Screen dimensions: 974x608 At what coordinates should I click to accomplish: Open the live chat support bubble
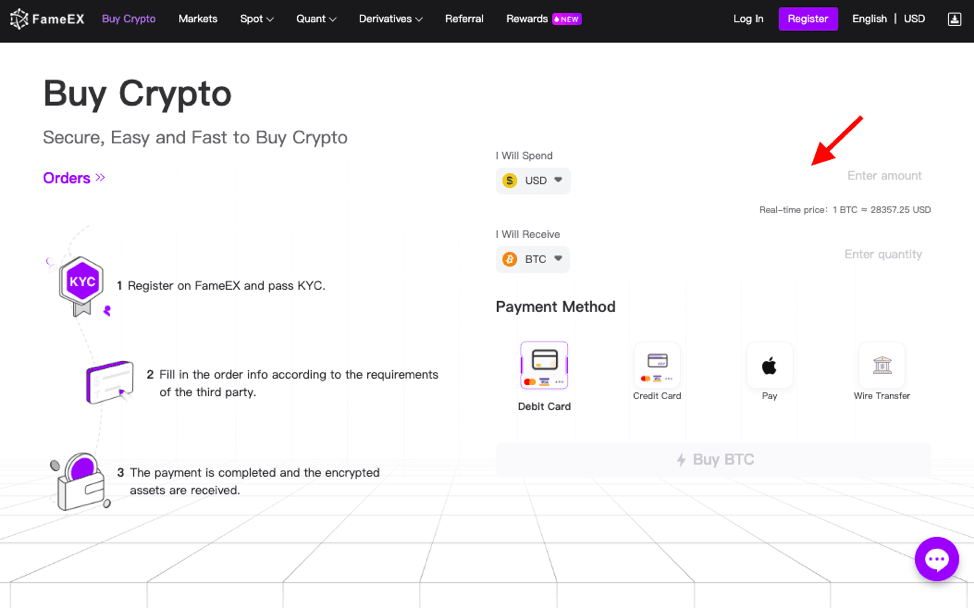[936, 559]
